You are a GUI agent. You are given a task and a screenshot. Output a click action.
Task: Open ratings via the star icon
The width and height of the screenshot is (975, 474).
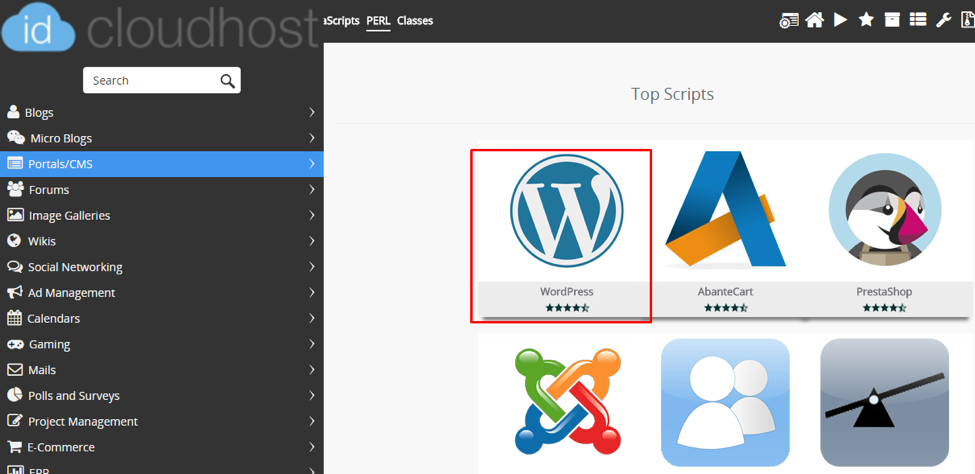[866, 21]
